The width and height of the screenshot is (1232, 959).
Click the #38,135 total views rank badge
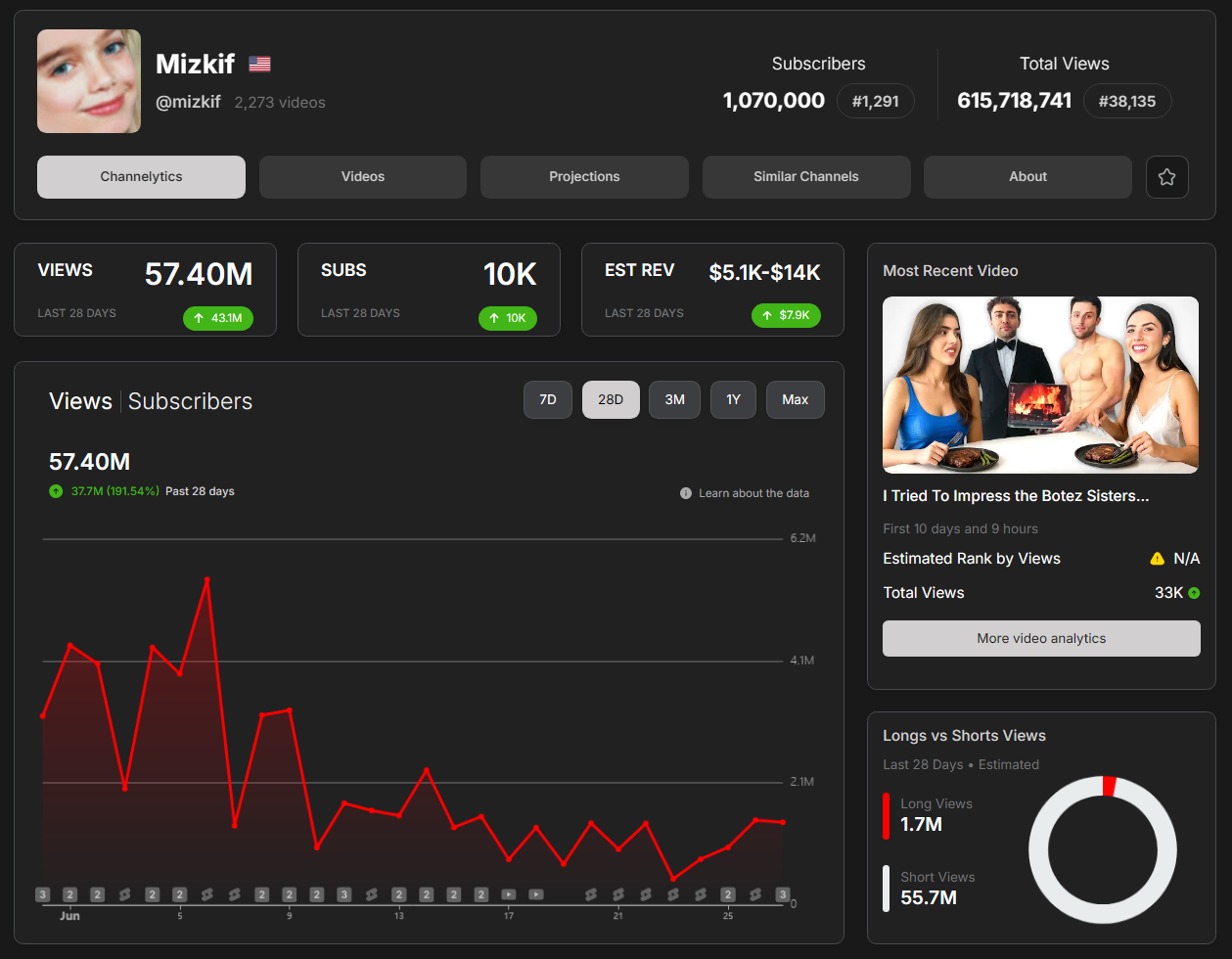coord(1127,101)
